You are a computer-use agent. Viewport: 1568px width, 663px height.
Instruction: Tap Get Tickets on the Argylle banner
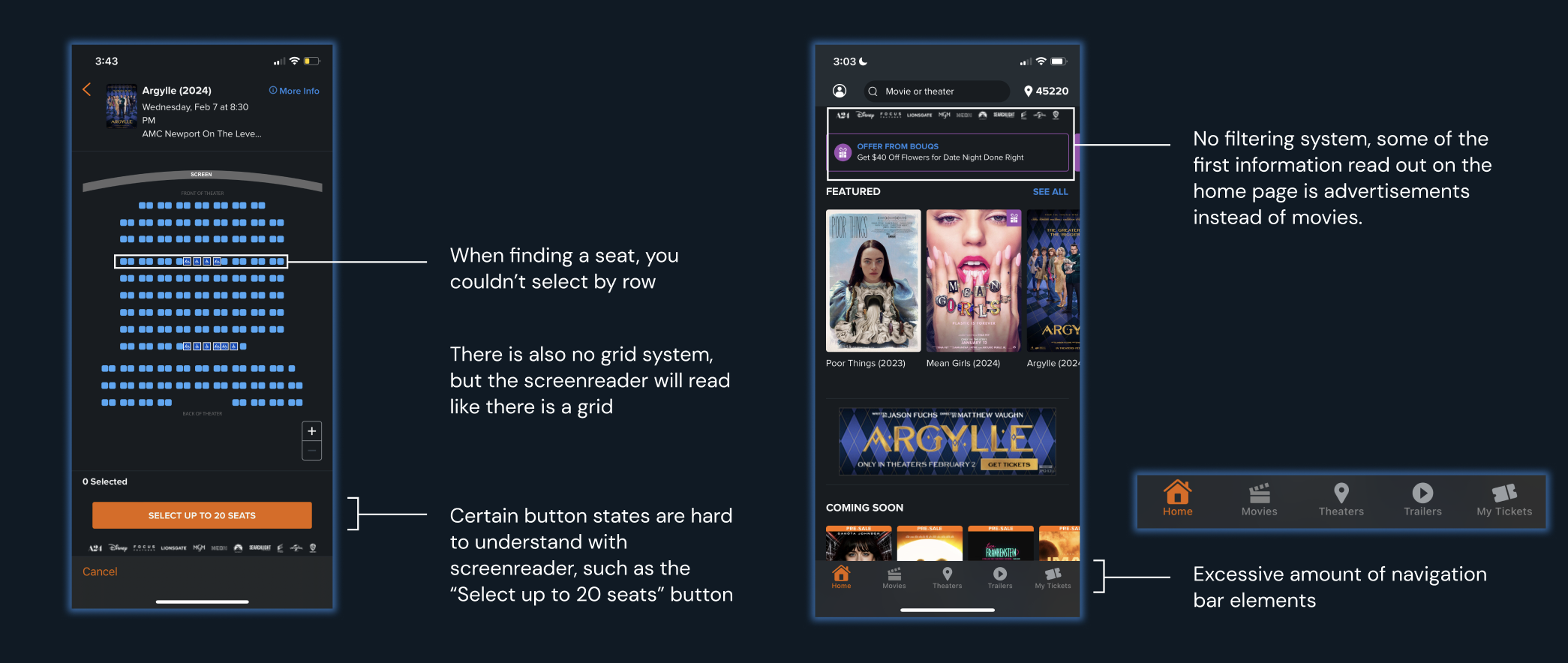[x=1008, y=465]
